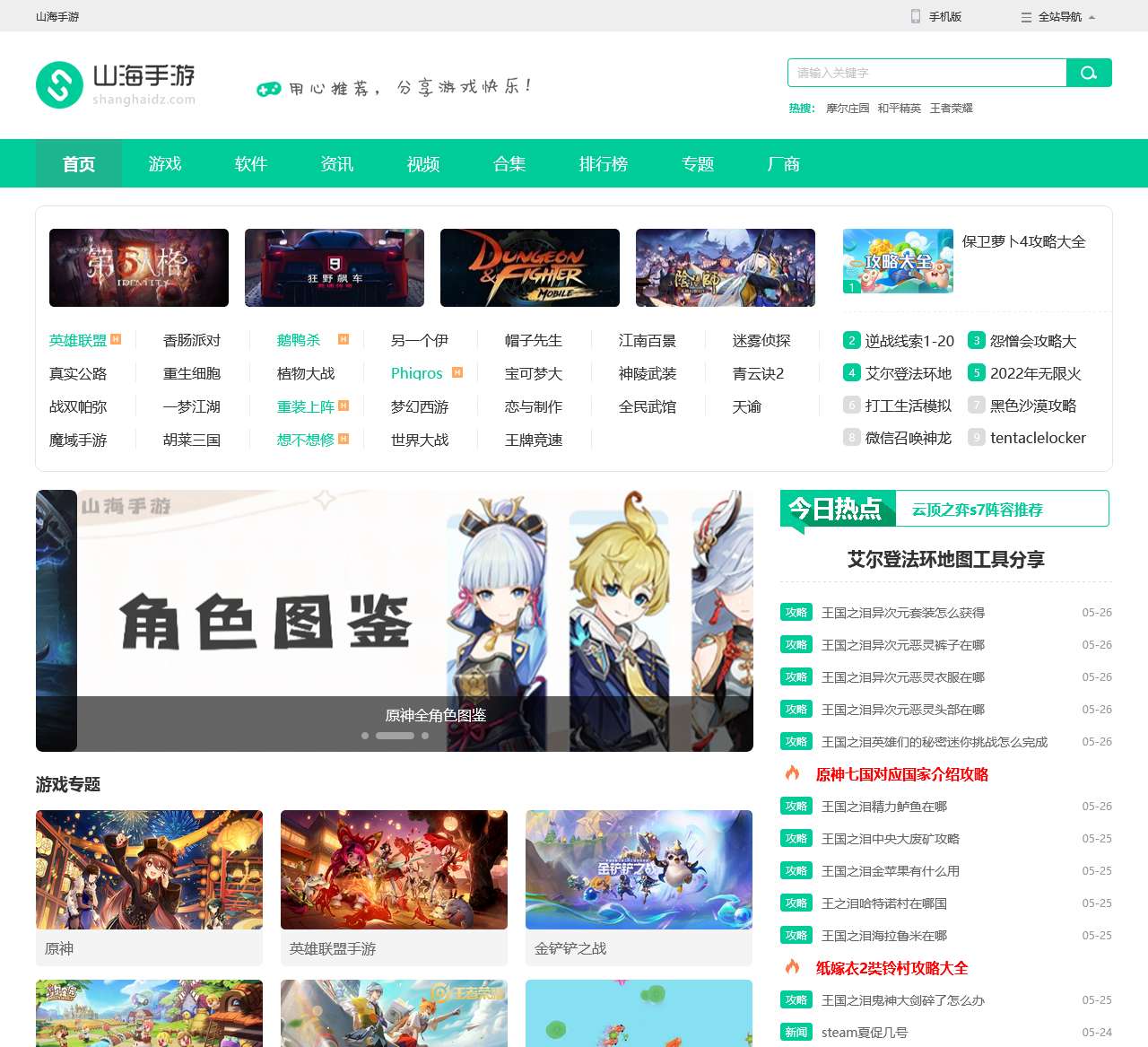Open the 金铲铲之战 topic card

pos(639,888)
